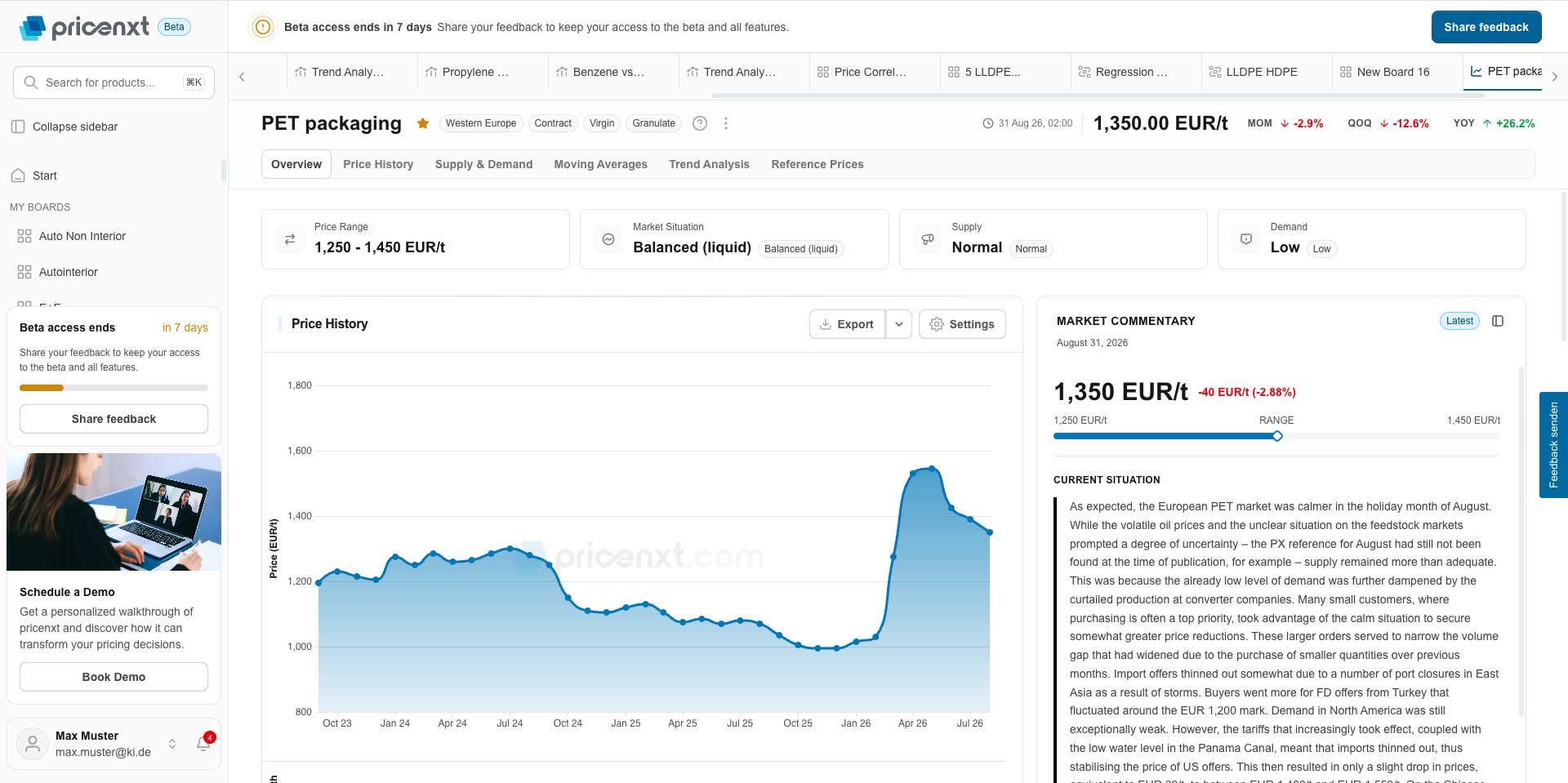This screenshot has height=783, width=1568.
Task: Open notifications bell with red badge
Action: (204, 742)
